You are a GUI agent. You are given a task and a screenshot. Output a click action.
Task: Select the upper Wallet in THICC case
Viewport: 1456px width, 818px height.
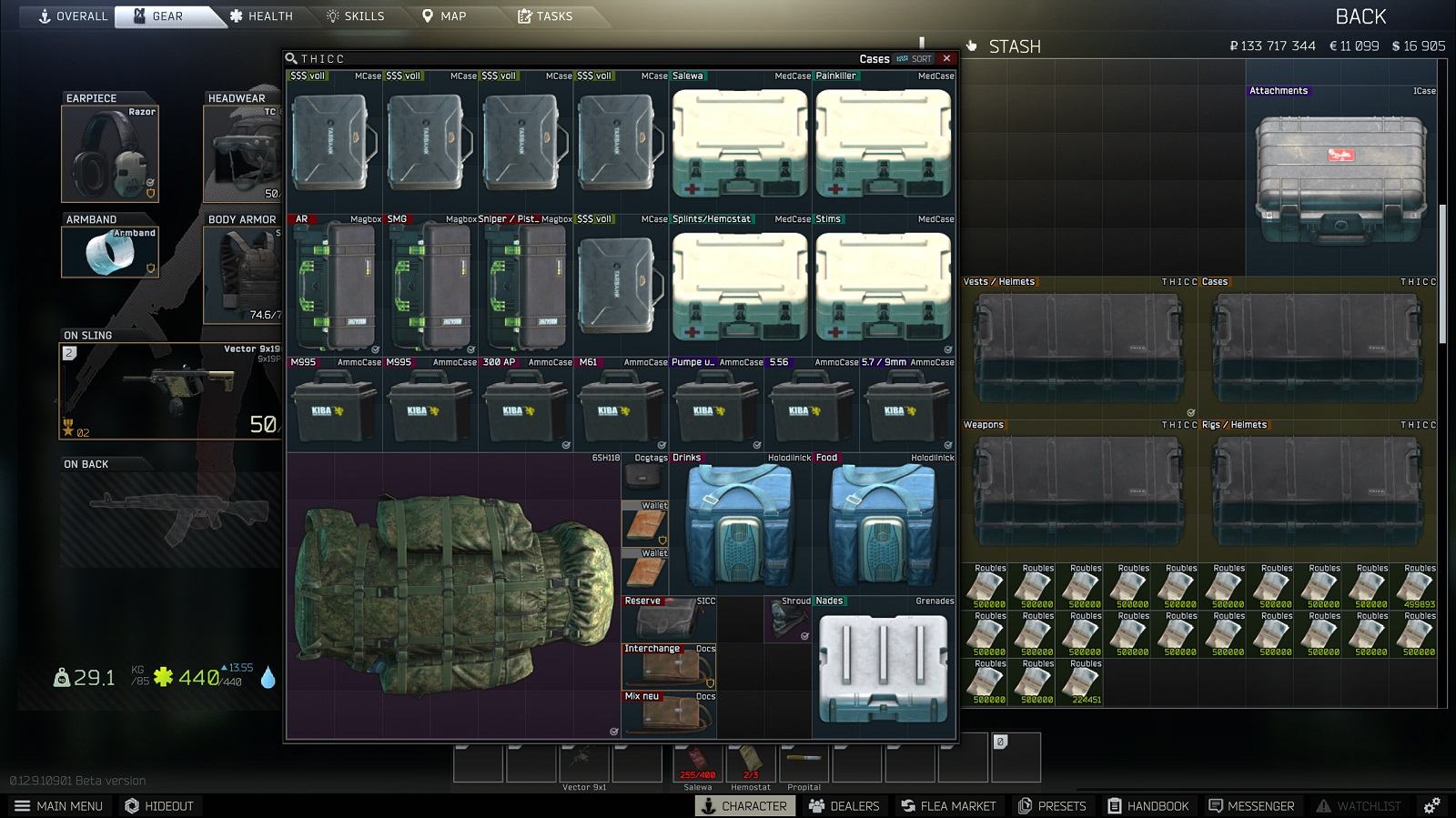[x=645, y=523]
